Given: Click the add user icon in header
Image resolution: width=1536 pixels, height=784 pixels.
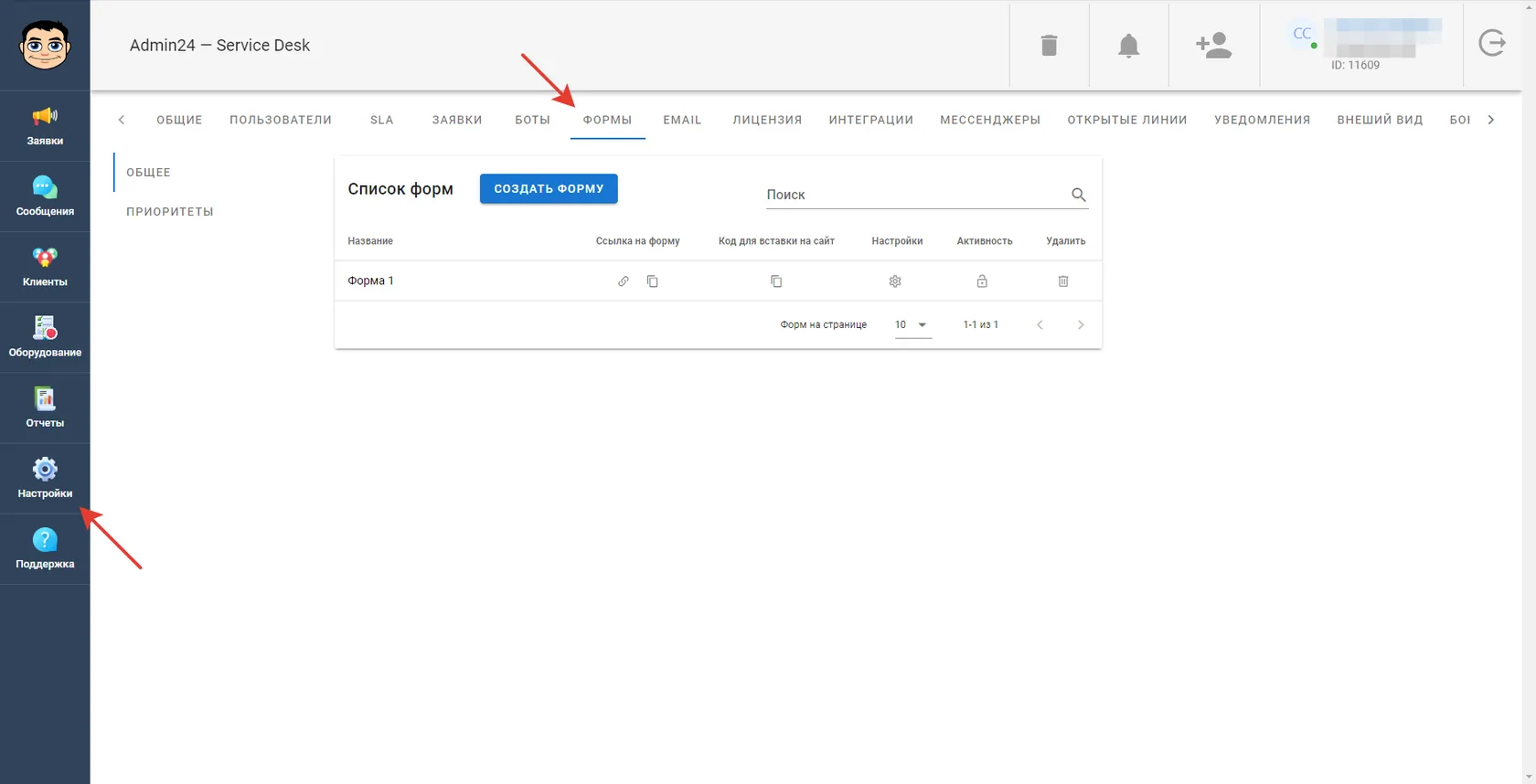Looking at the screenshot, I should tap(1214, 46).
